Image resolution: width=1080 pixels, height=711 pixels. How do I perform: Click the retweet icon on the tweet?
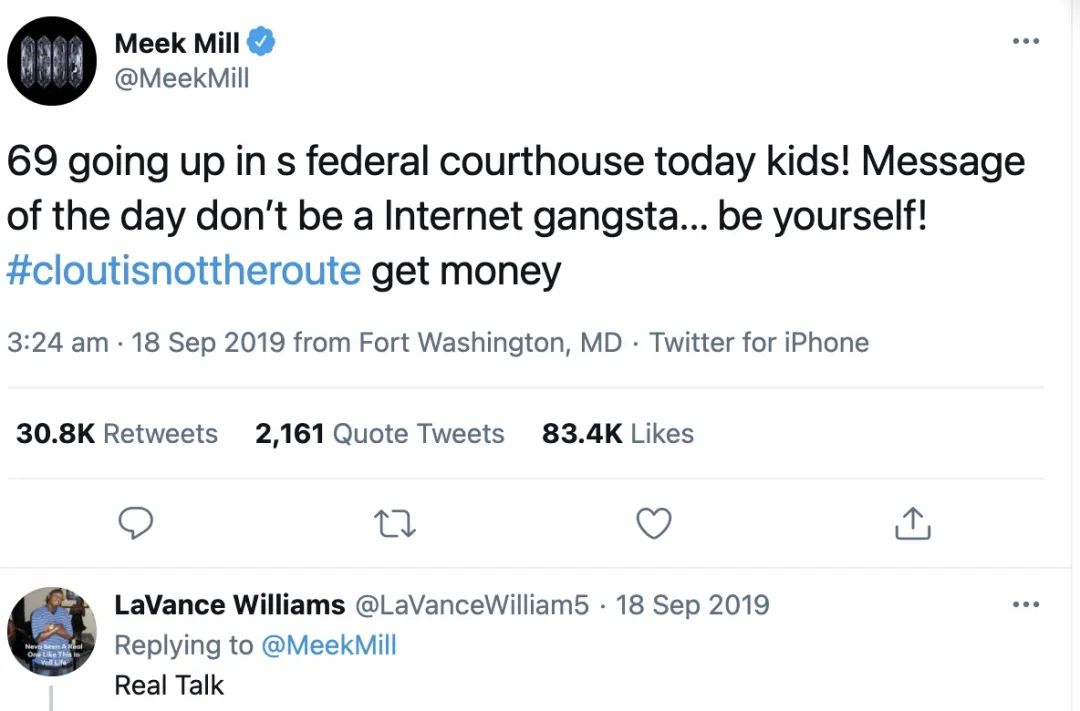coord(394,522)
